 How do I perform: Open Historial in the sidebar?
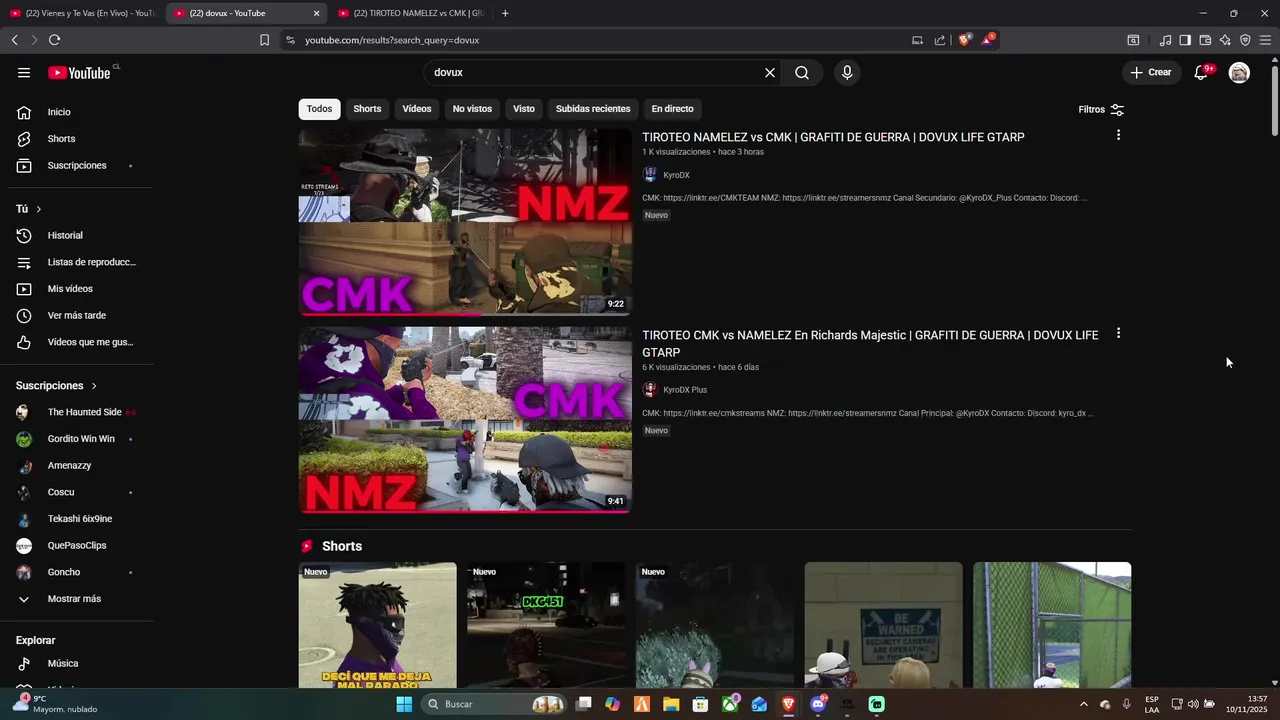tap(80, 235)
